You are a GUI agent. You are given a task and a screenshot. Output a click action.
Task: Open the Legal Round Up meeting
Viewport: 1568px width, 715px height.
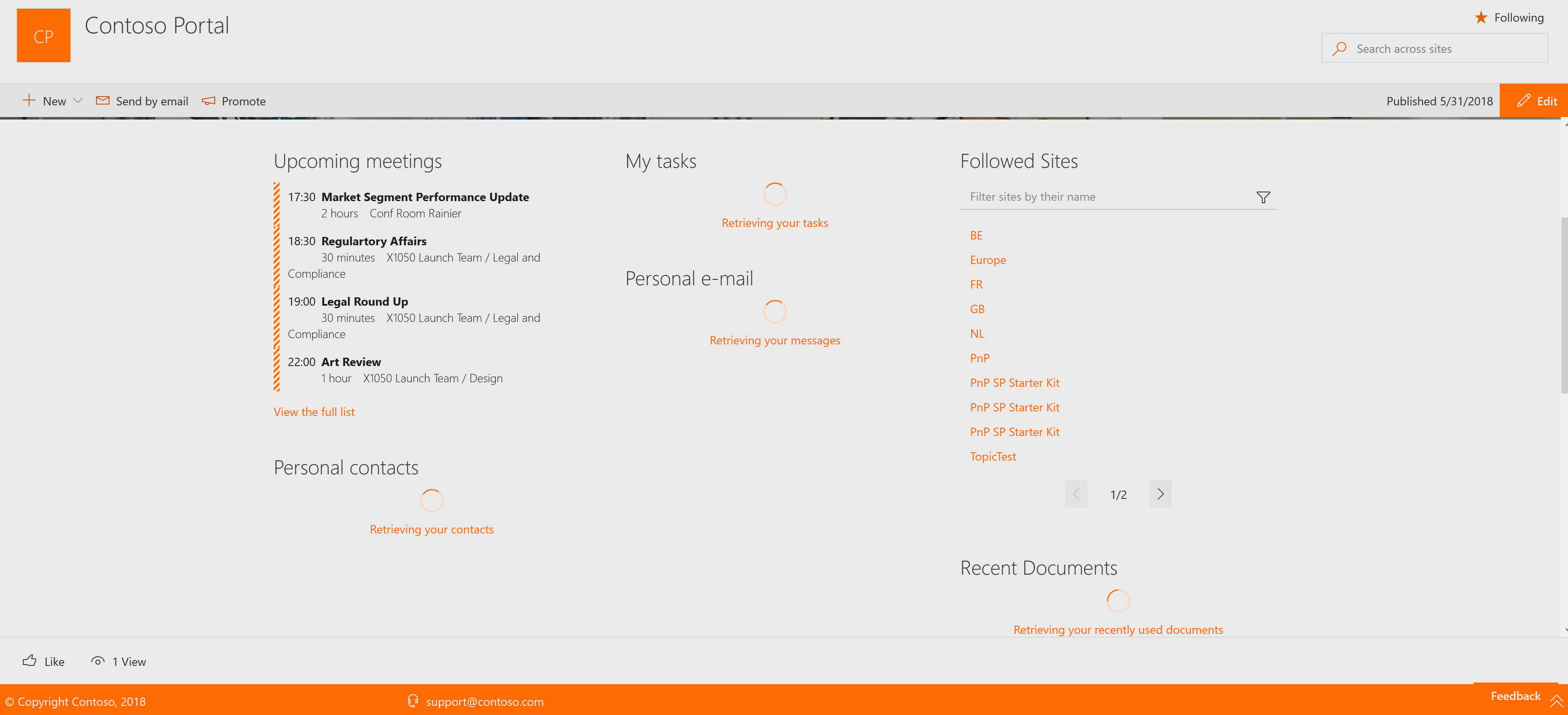click(x=365, y=301)
